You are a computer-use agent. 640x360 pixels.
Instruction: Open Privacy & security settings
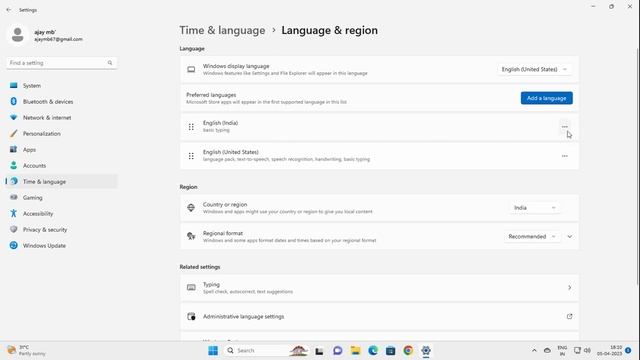pos(61,230)
